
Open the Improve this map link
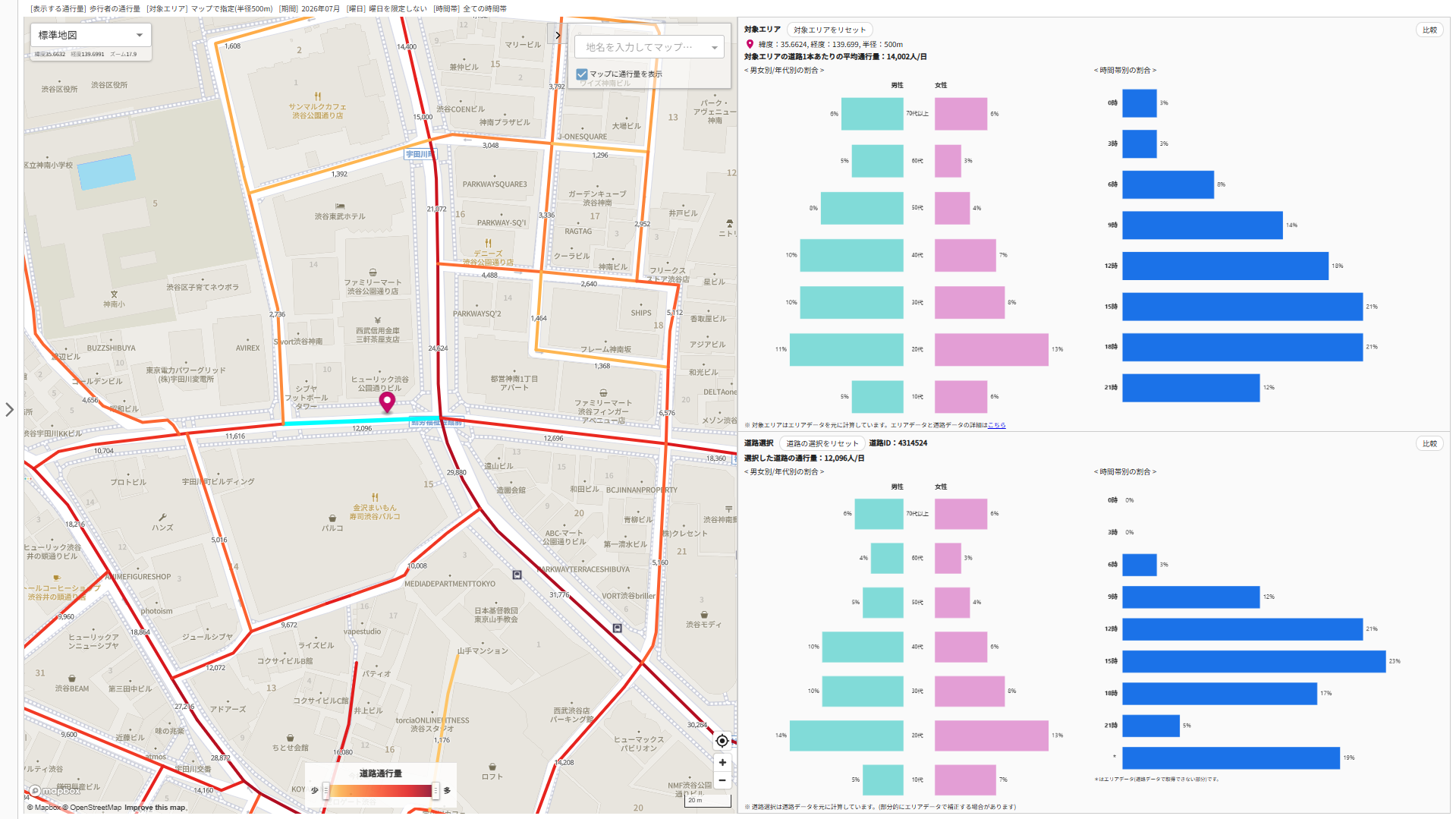pos(155,808)
